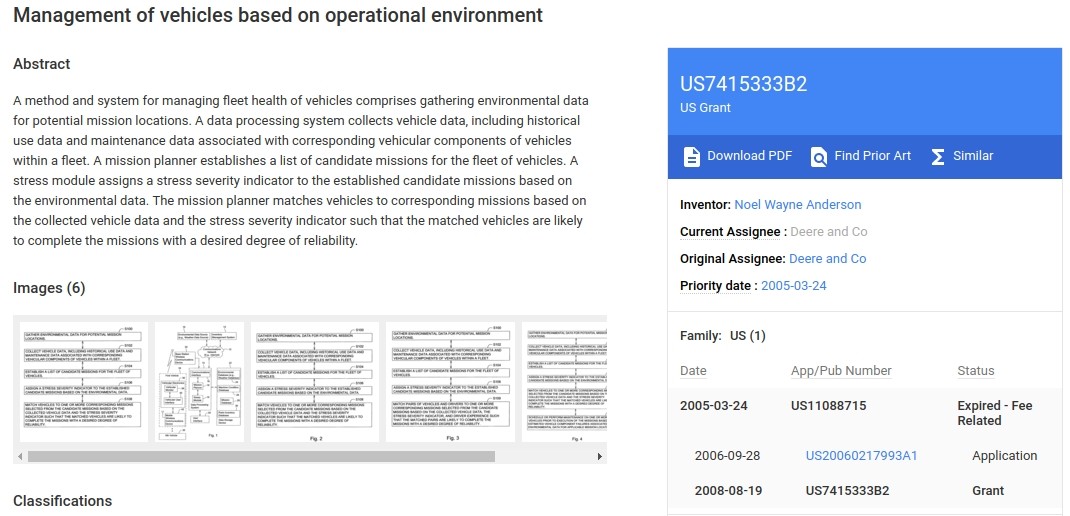
Task: Click the Similar sigma icon
Action: click(938, 156)
